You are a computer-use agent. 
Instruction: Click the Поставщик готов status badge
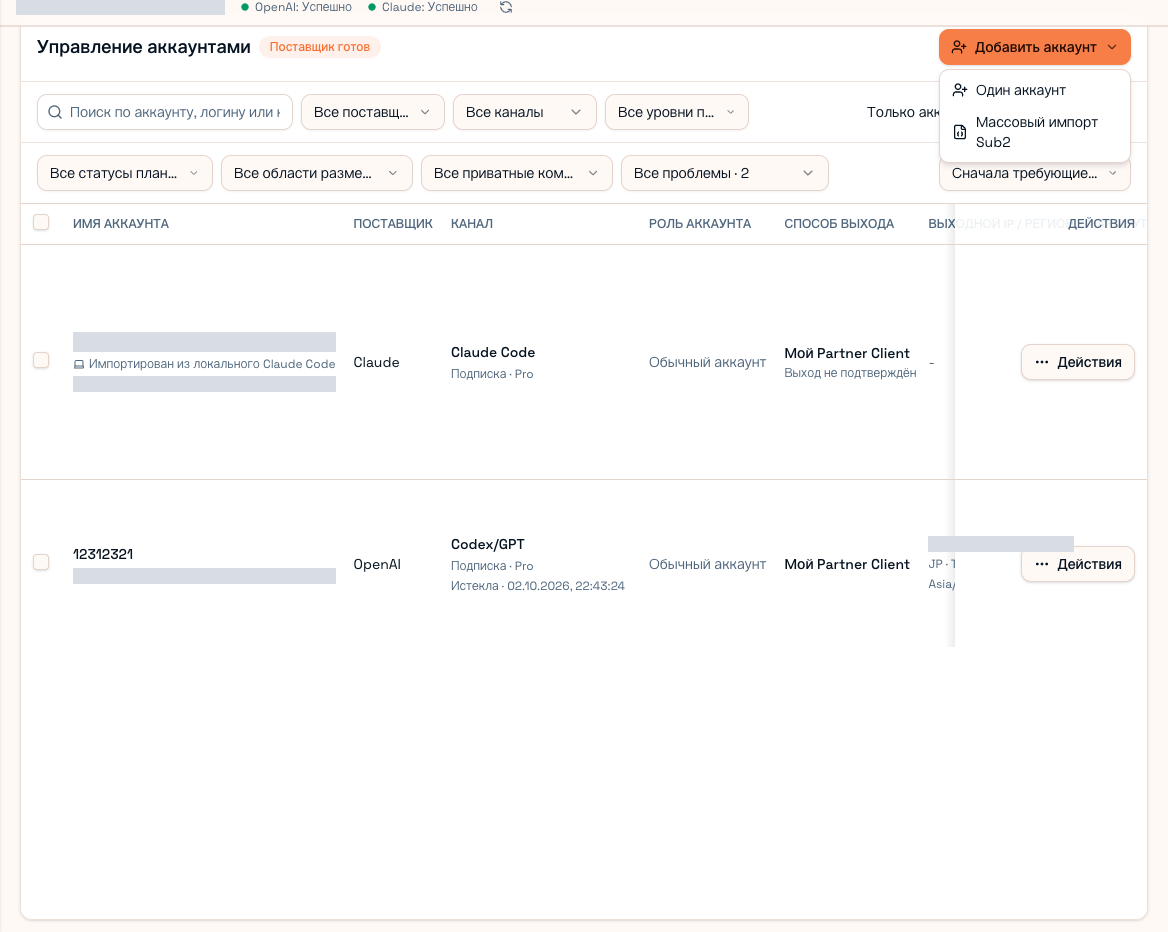pos(320,47)
